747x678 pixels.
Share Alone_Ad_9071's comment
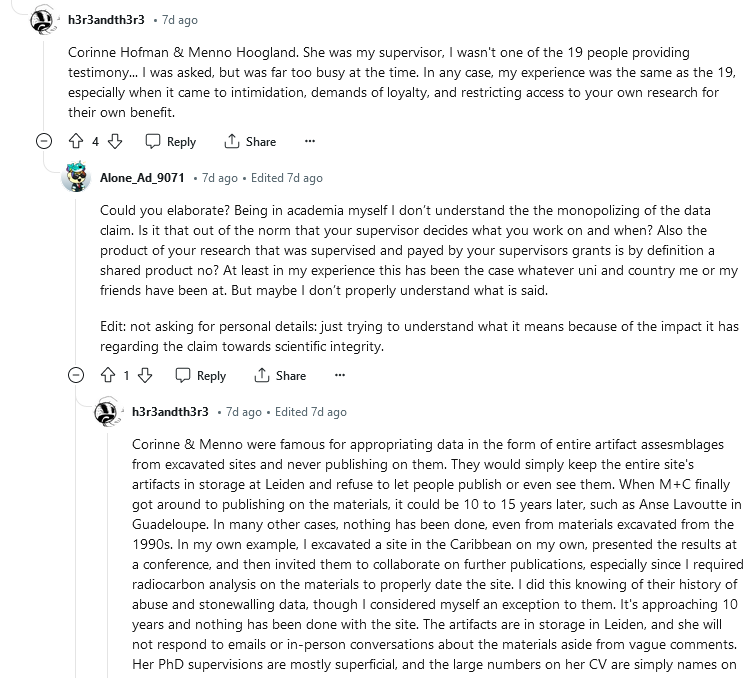click(x=281, y=376)
